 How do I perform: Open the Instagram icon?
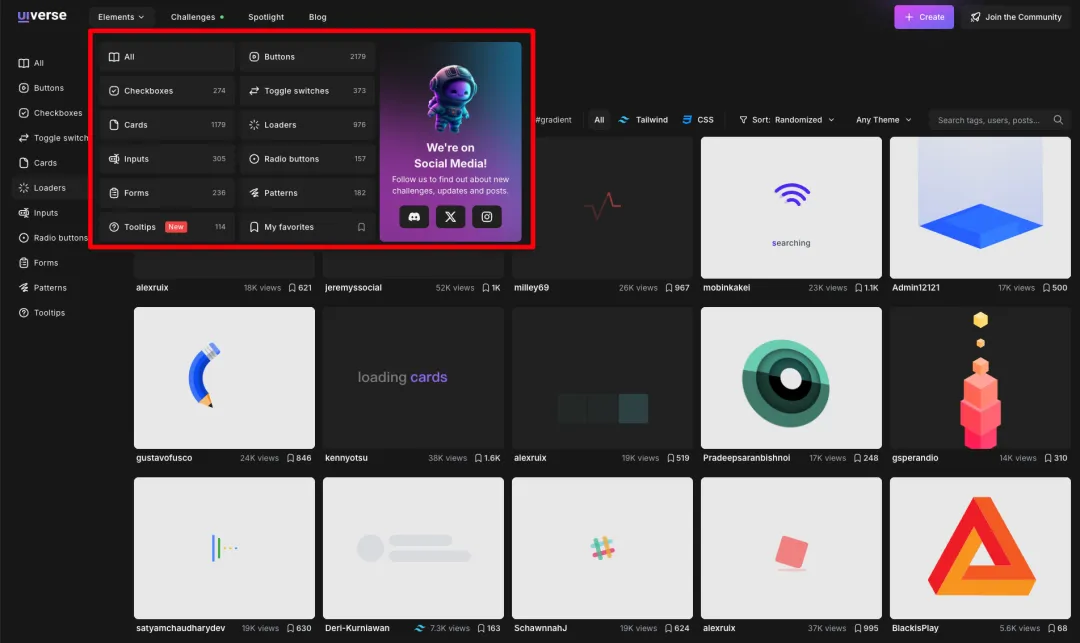point(487,216)
